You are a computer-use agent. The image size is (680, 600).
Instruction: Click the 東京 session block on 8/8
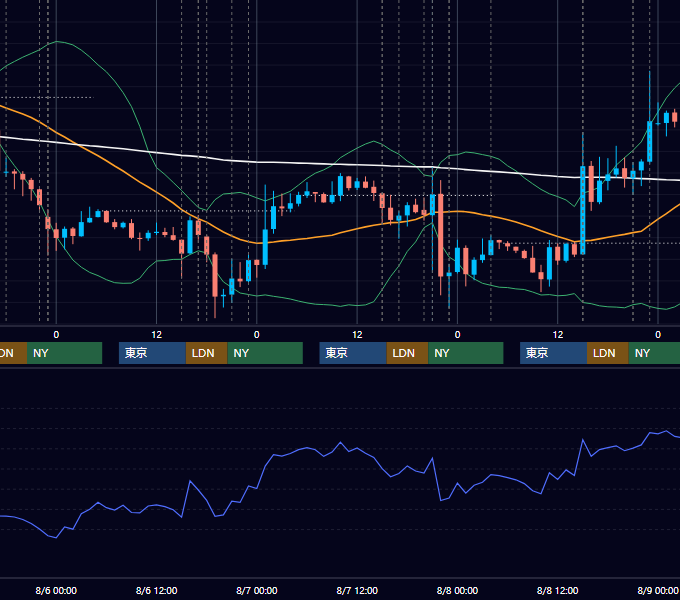pyautogui.click(x=553, y=353)
